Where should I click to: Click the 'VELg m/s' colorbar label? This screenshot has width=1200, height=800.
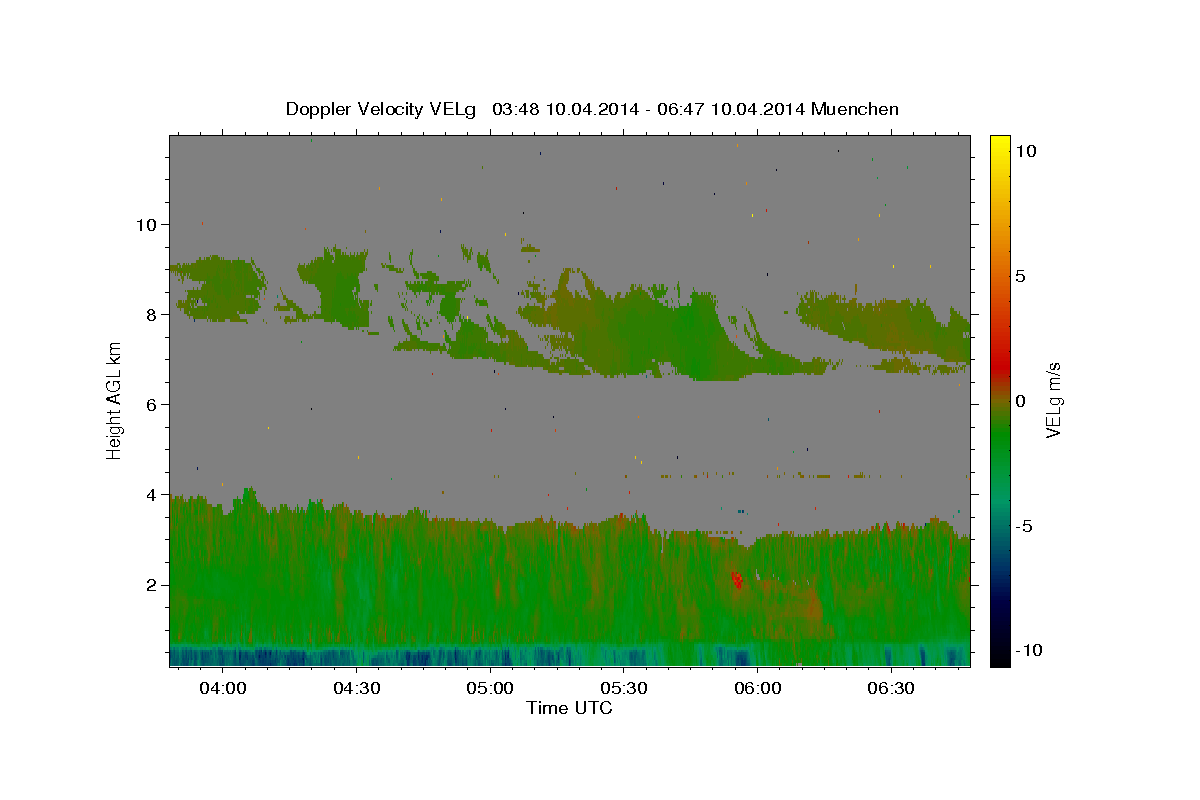pyautogui.click(x=1053, y=400)
